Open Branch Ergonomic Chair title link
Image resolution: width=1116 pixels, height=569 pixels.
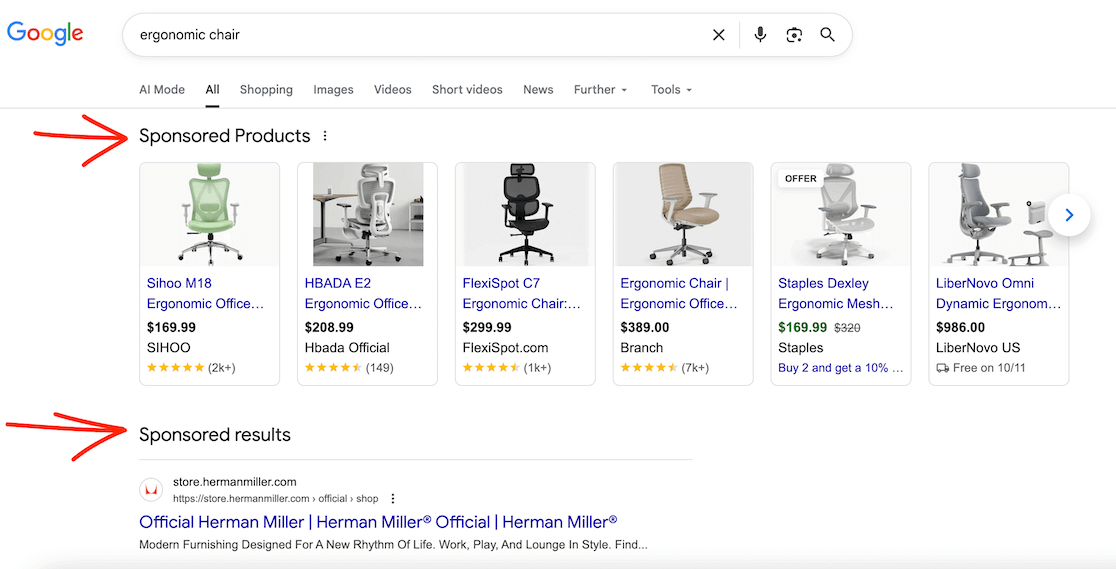pyautogui.click(x=679, y=293)
